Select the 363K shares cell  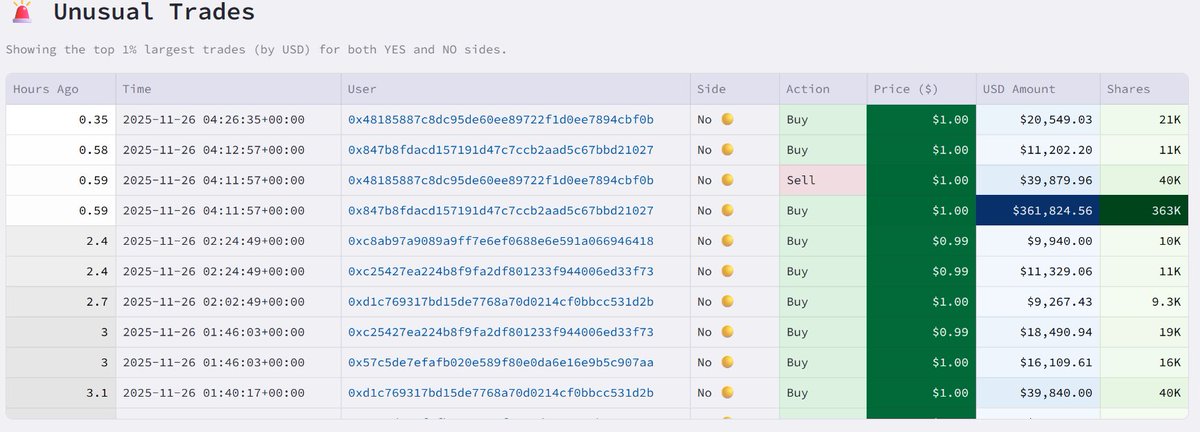(1147, 211)
